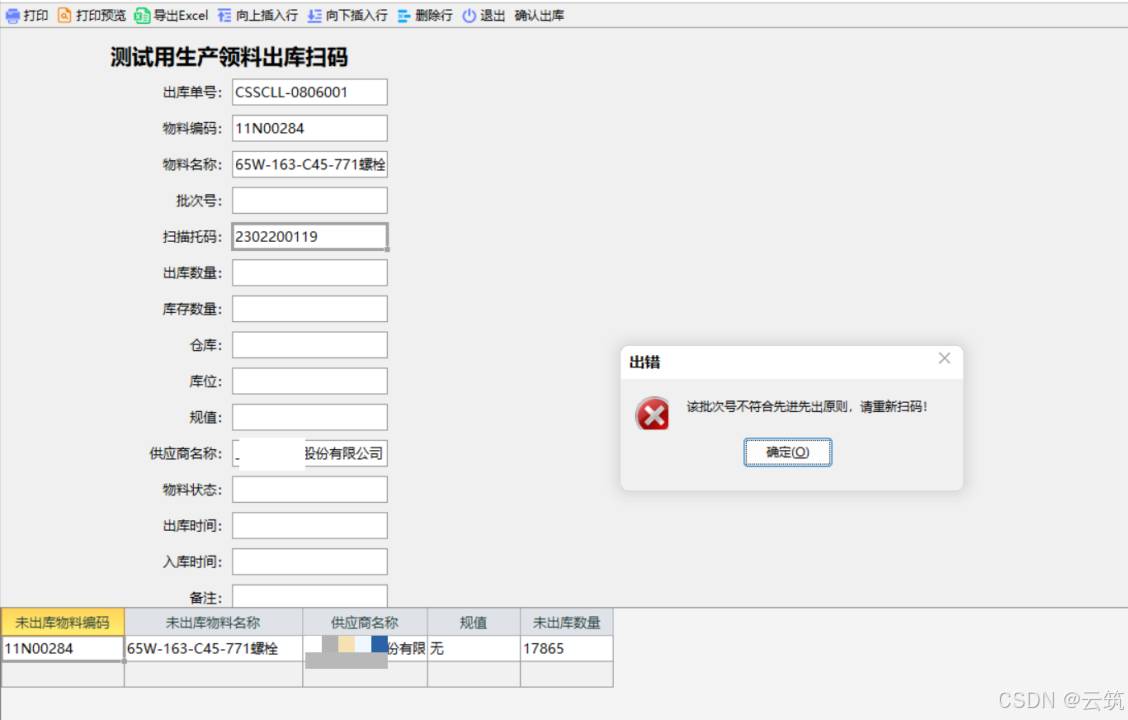Select the 出库数量 quantity field

click(309, 273)
